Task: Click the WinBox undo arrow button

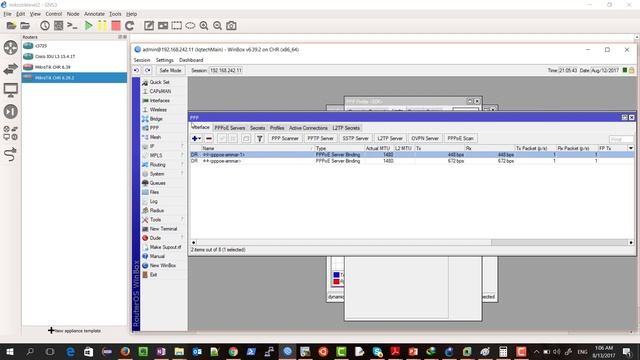Action: [136, 70]
